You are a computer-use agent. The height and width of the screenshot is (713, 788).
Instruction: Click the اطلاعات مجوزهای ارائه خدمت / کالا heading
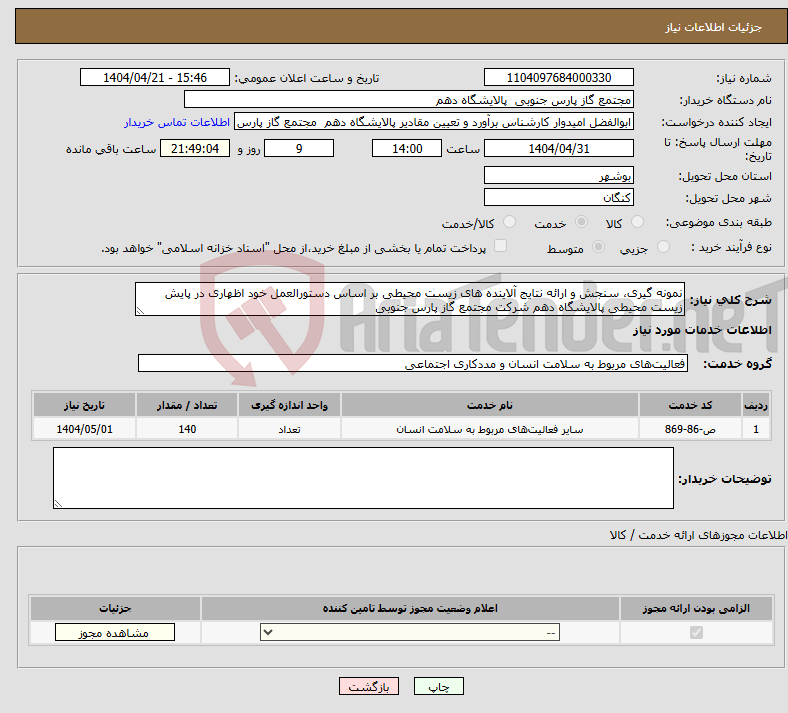pos(698,535)
